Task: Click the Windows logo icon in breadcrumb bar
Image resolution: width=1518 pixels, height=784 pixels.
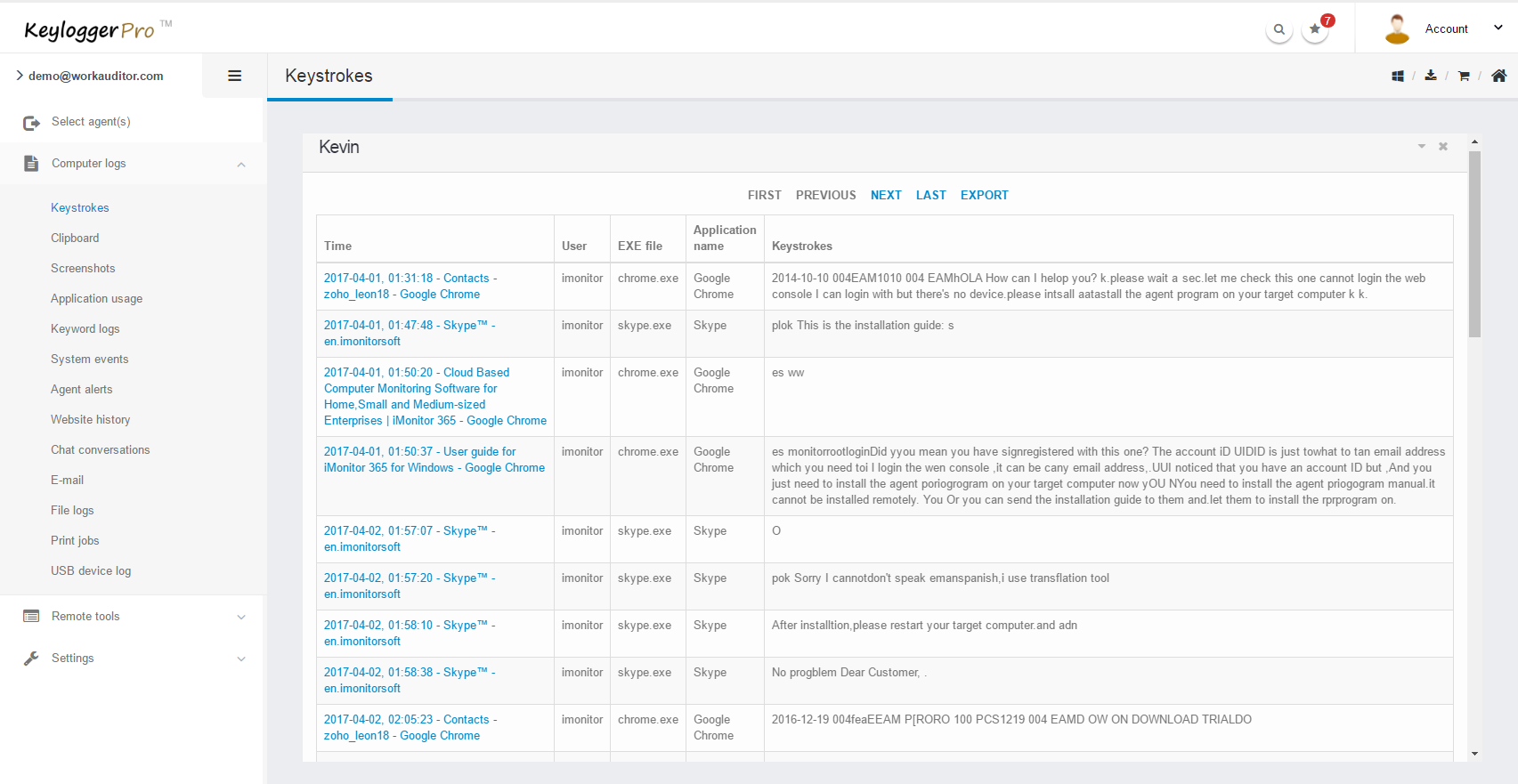Action: (1398, 77)
